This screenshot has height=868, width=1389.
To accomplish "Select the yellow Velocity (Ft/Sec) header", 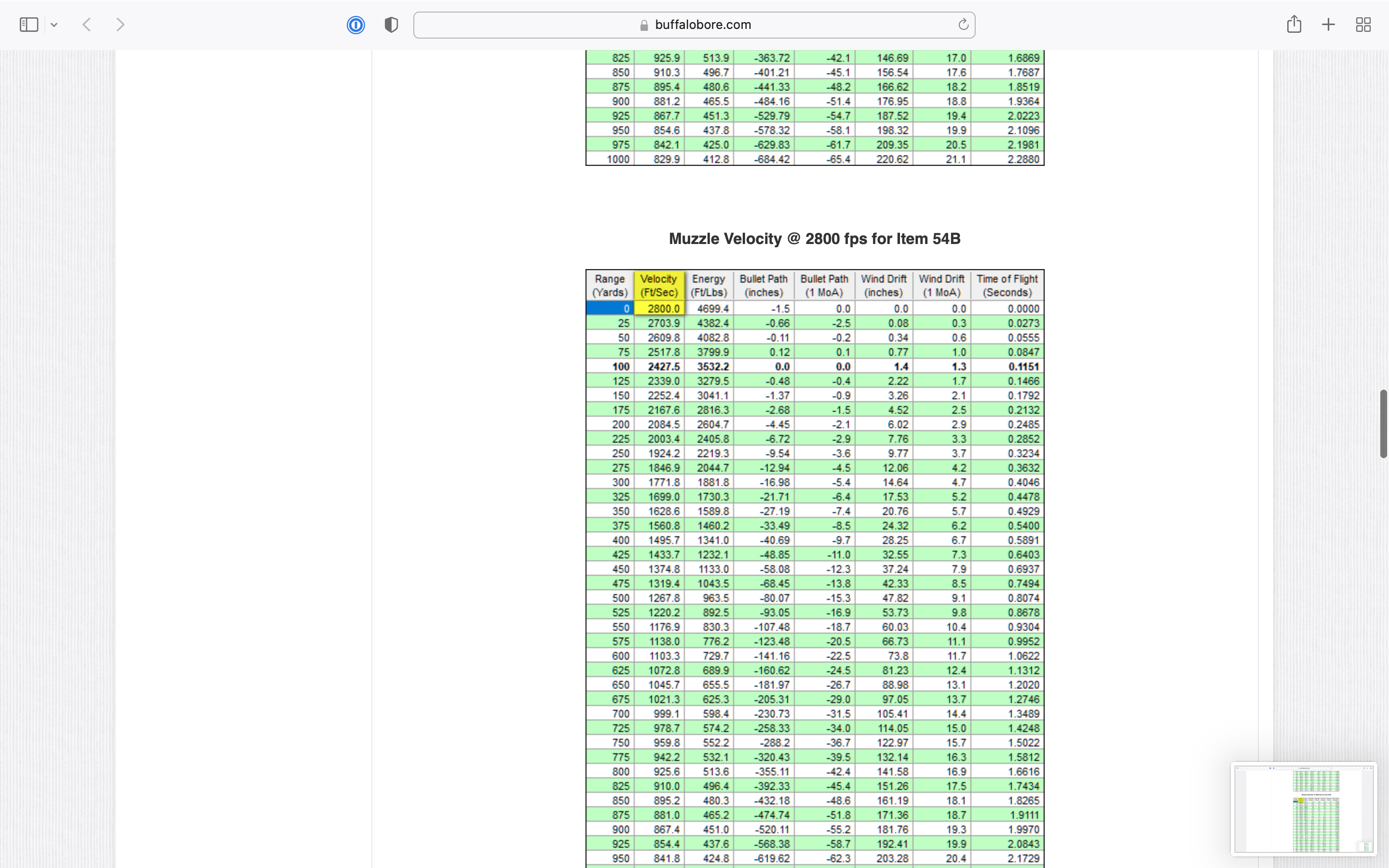I will click(659, 285).
